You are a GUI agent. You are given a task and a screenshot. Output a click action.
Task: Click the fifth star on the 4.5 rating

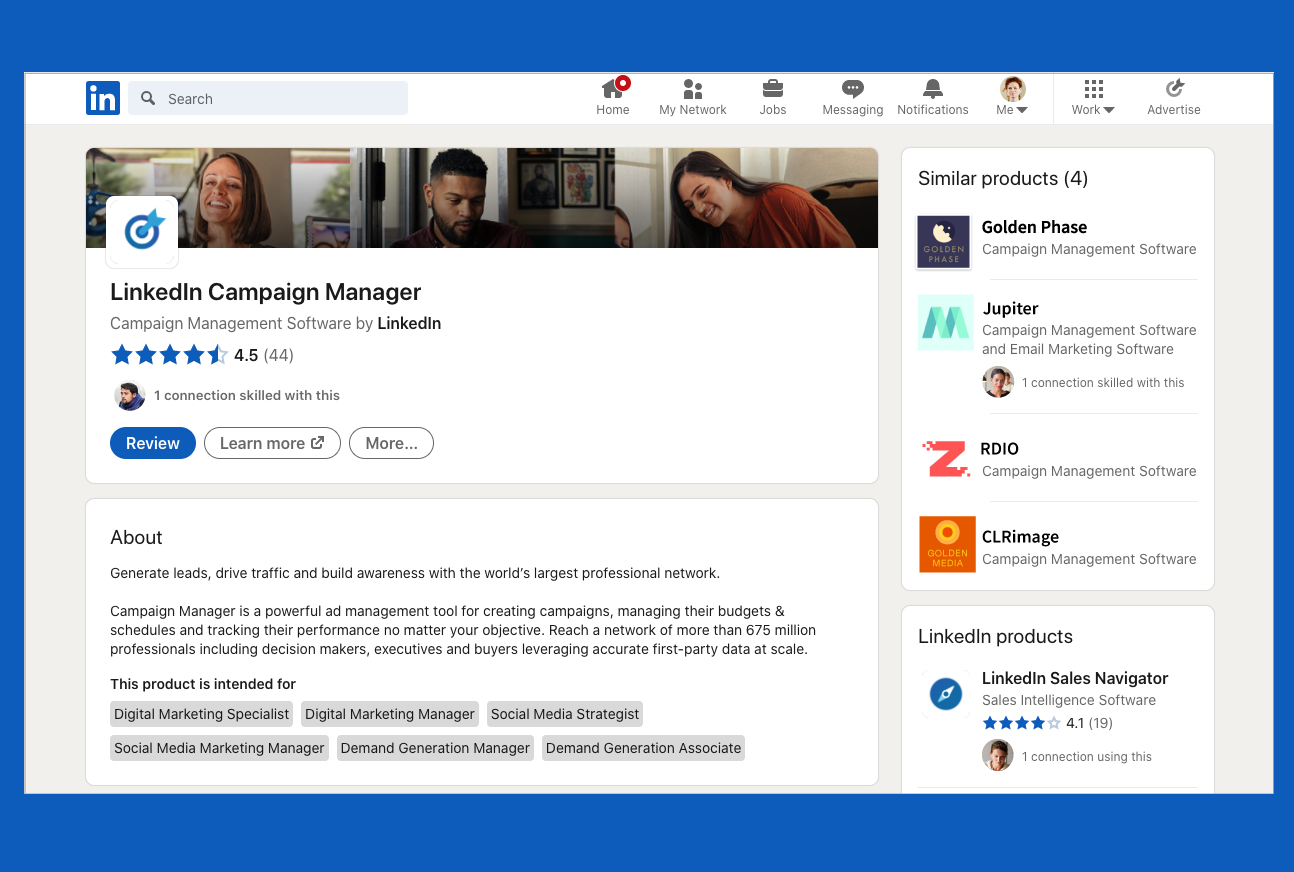point(217,354)
